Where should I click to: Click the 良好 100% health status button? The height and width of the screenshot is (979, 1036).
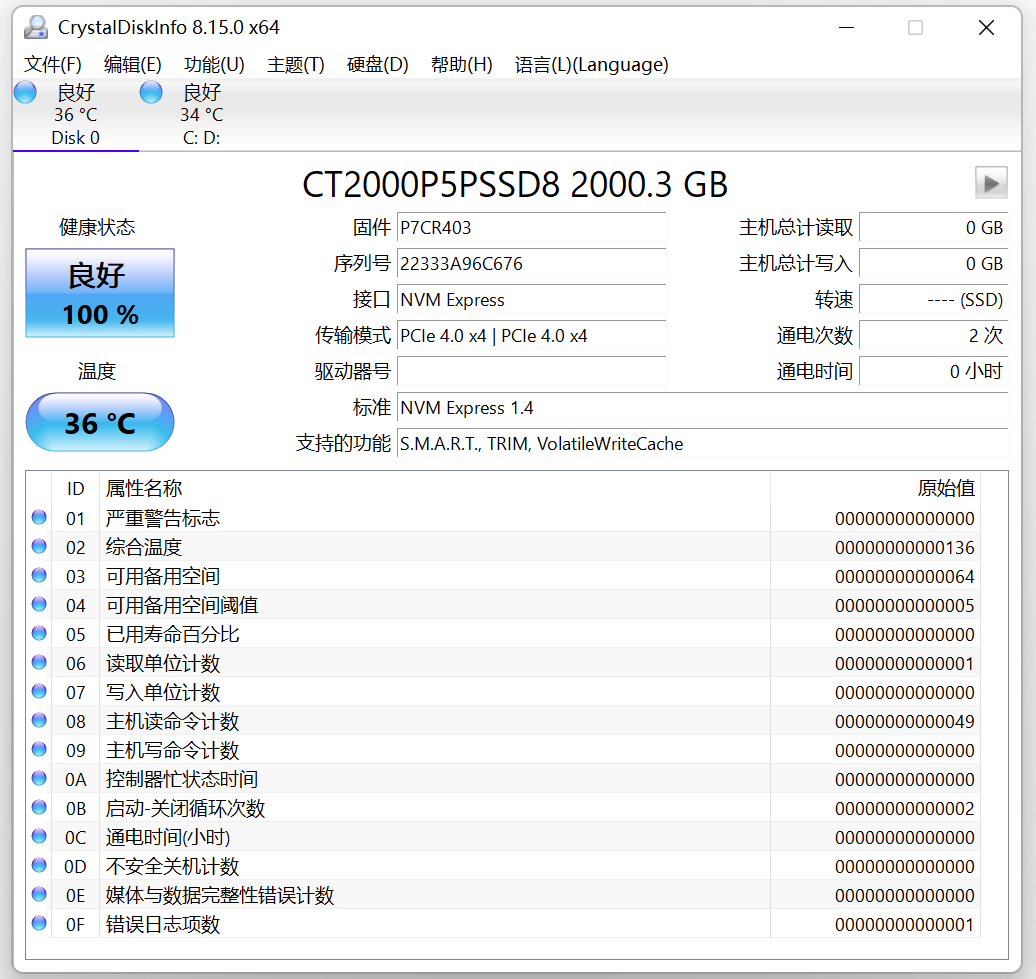pyautogui.click(x=99, y=293)
